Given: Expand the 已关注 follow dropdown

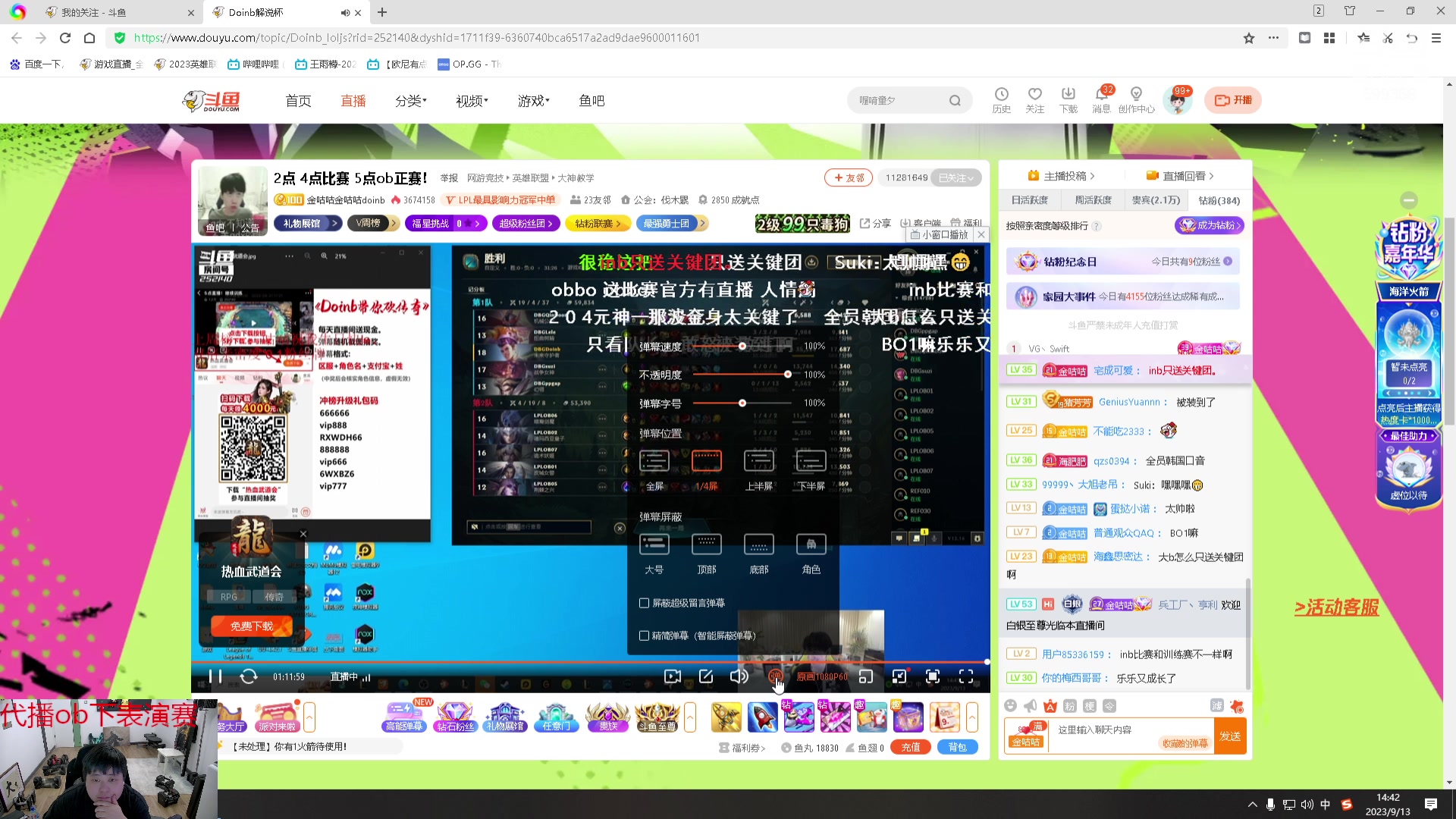Looking at the screenshot, I should pos(956,177).
